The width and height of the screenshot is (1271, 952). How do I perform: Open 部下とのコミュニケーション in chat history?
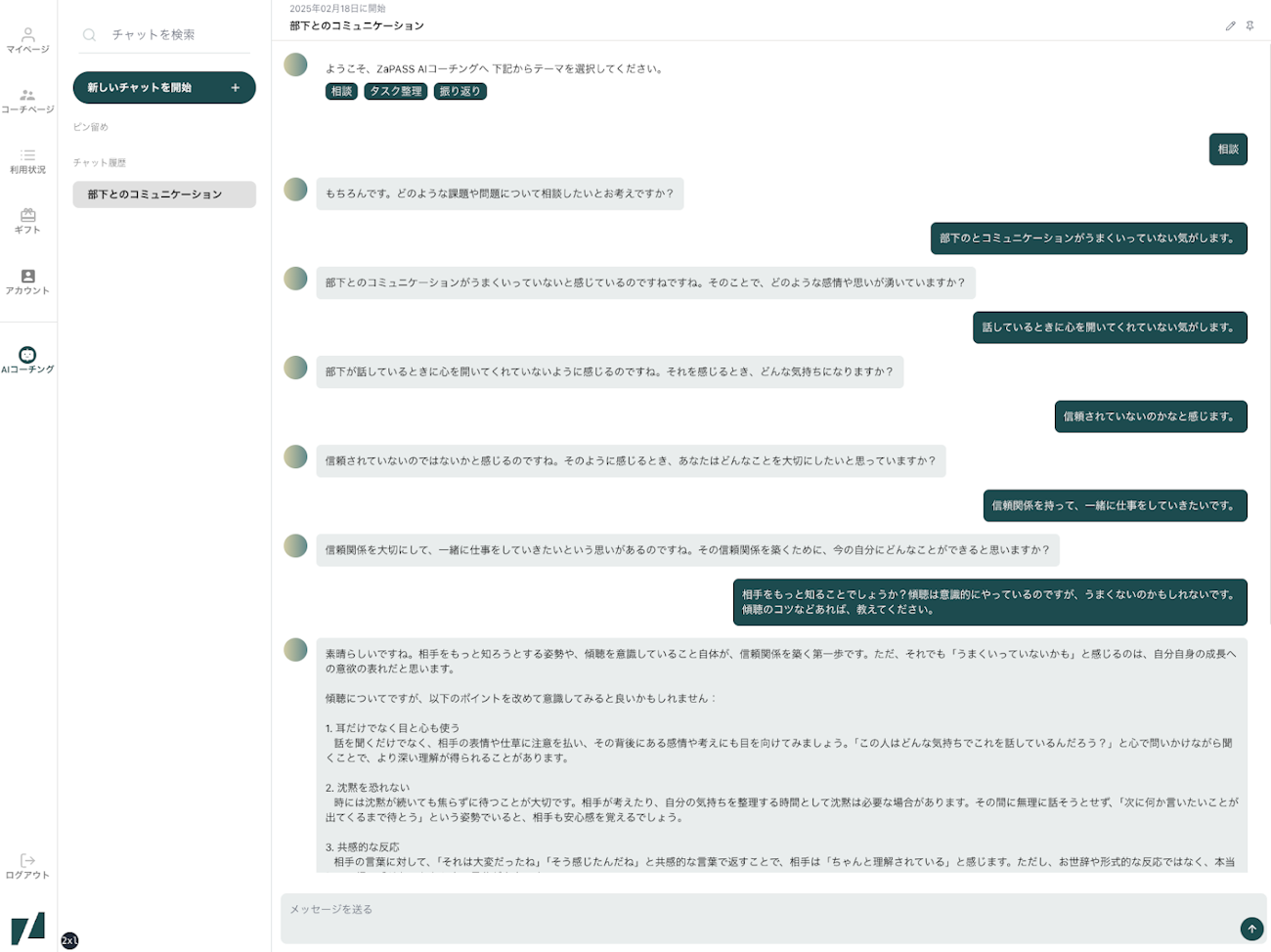point(164,195)
